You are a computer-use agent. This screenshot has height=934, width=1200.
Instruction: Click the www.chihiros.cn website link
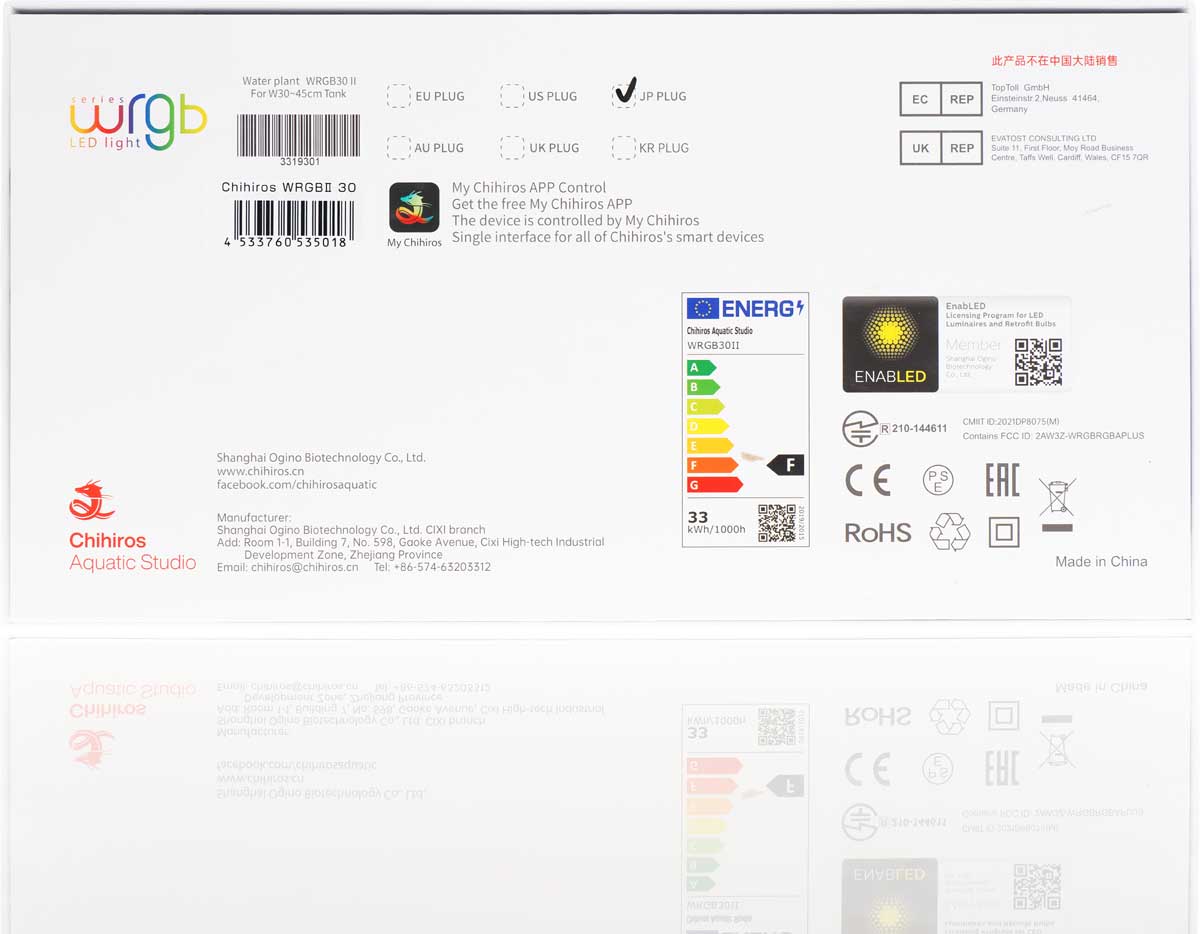(x=260, y=471)
